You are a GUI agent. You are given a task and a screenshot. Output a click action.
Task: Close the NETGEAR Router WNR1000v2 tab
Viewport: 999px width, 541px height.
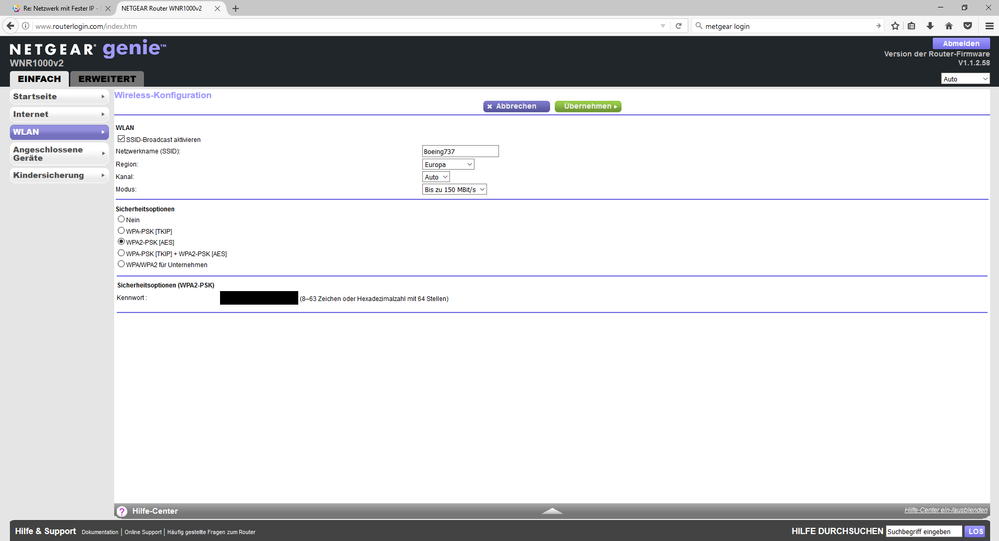click(x=217, y=8)
